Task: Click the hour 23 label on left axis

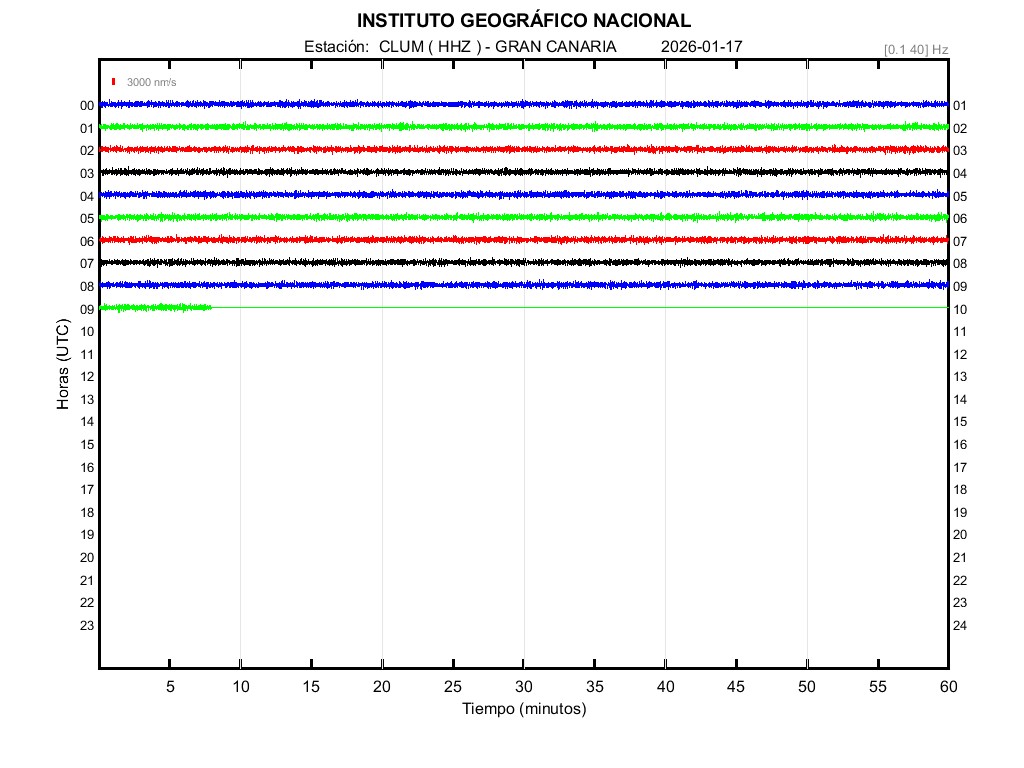Action: [87, 626]
